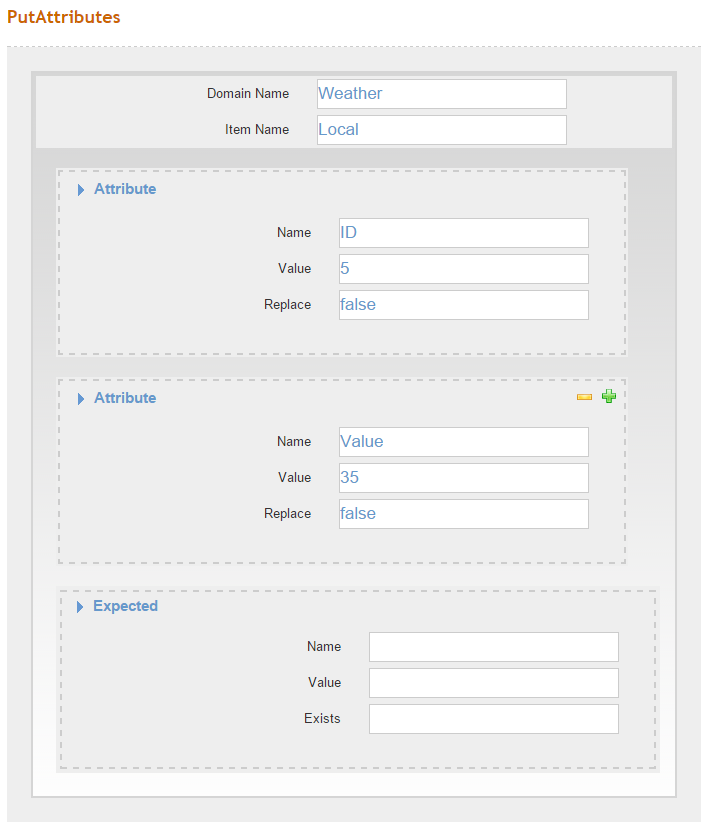Click the PutAttributes page title
The image size is (709, 830).
tap(64, 17)
